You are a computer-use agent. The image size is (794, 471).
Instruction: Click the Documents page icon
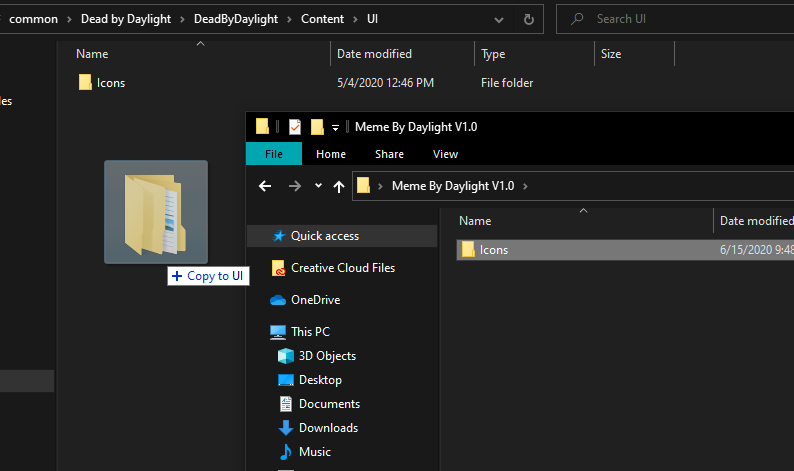tap(286, 404)
